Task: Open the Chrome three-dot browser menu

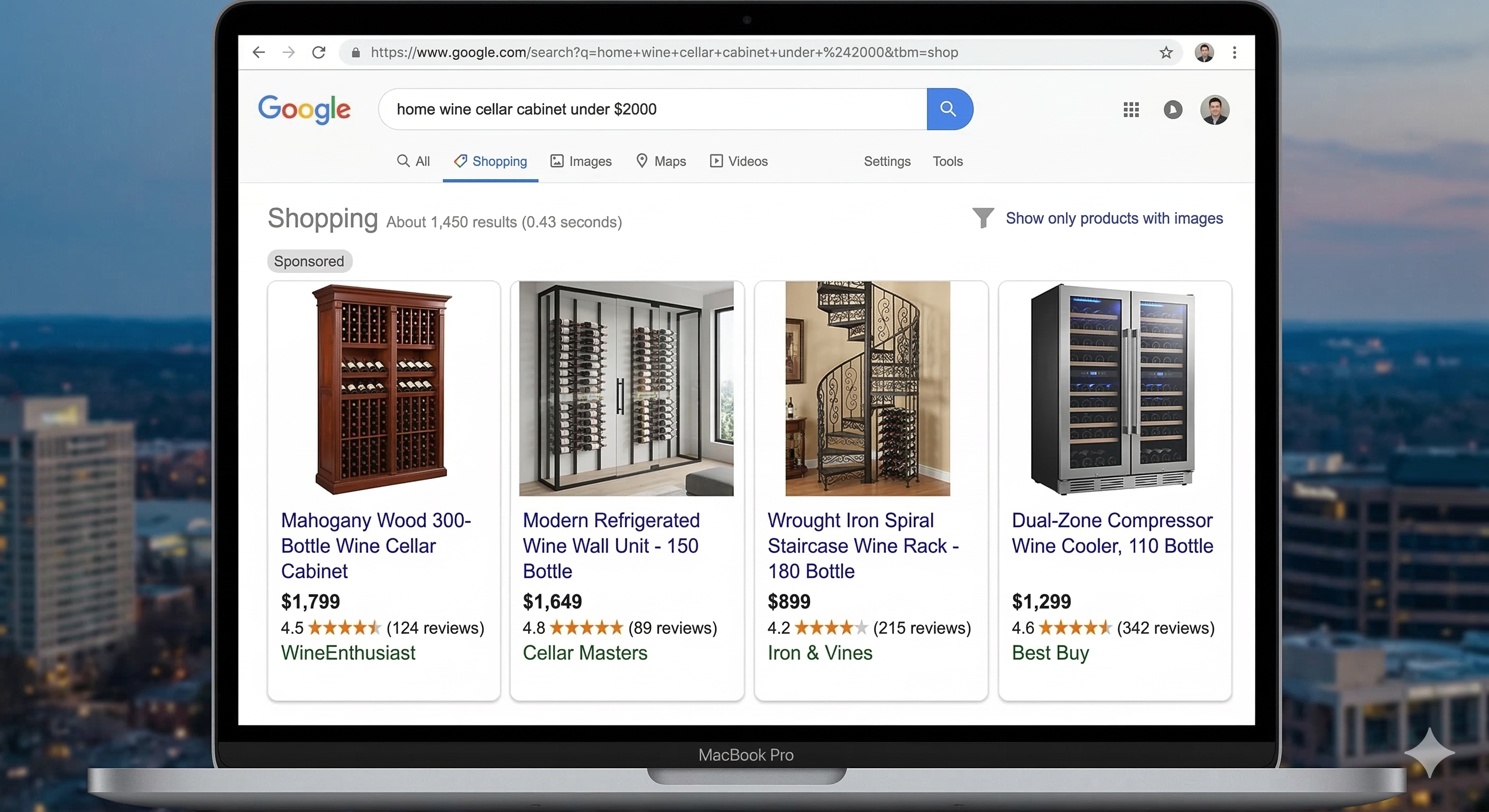Action: click(x=1234, y=52)
